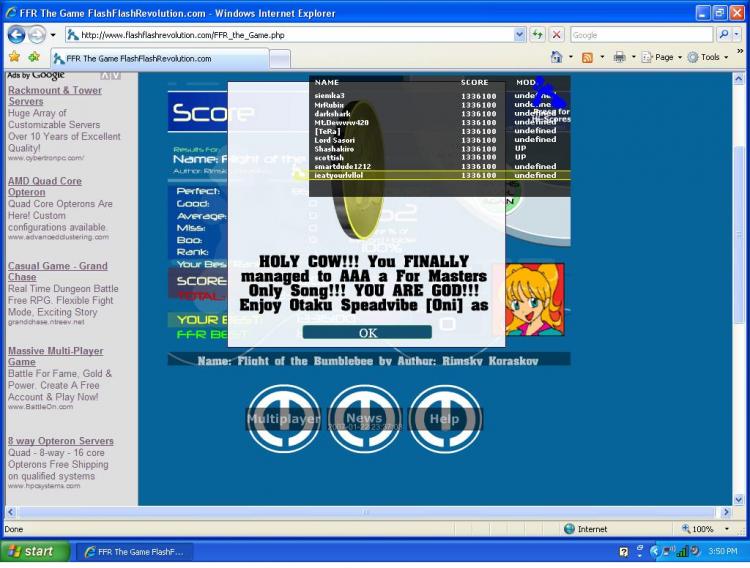Click the 100% zoom level button
Screen dimensions: 750x568
(698, 529)
